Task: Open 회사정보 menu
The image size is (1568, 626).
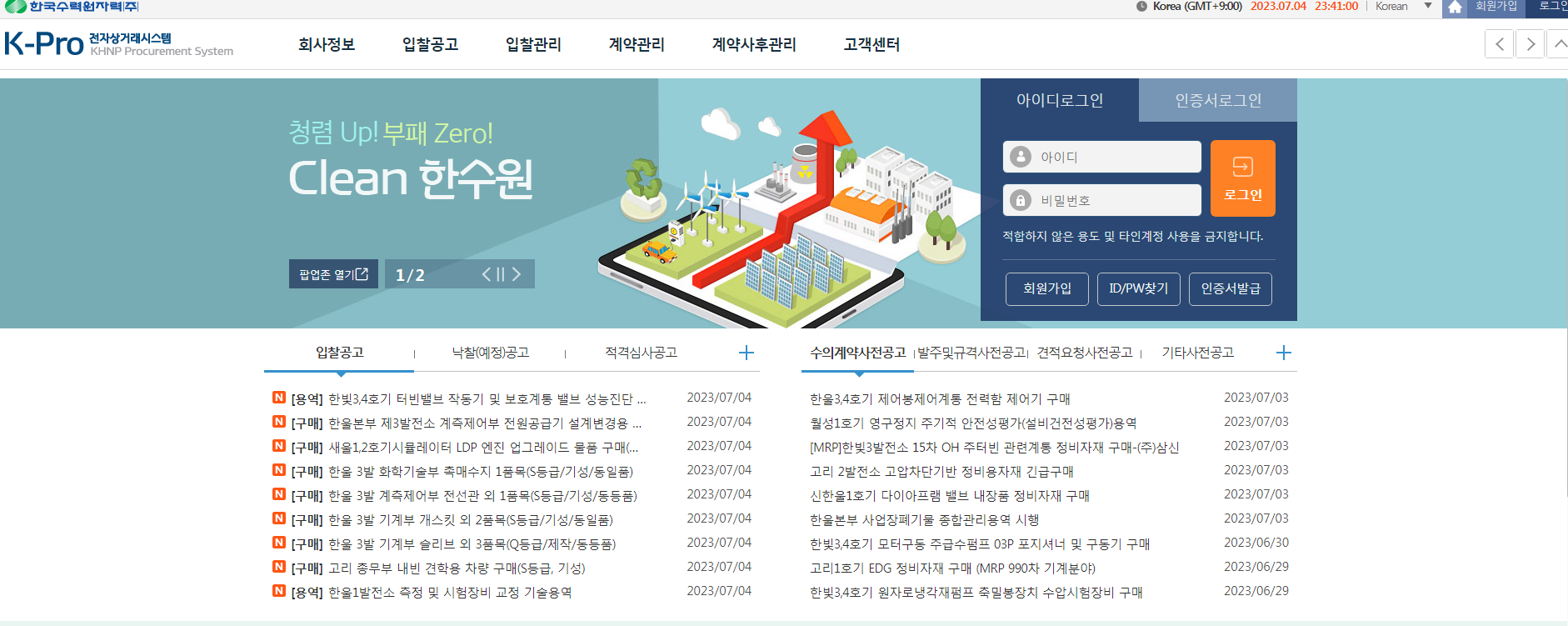Action: [327, 44]
